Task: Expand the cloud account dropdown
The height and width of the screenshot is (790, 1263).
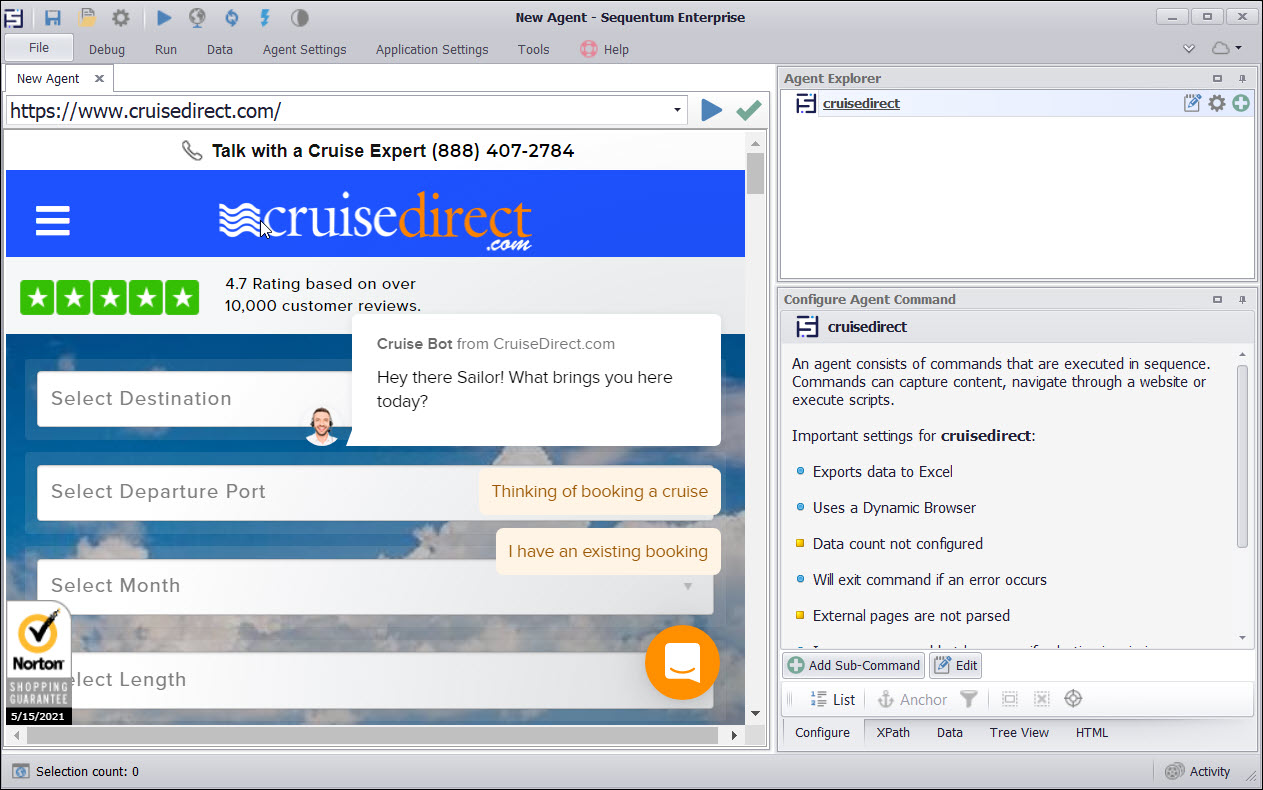Action: coord(1226,48)
